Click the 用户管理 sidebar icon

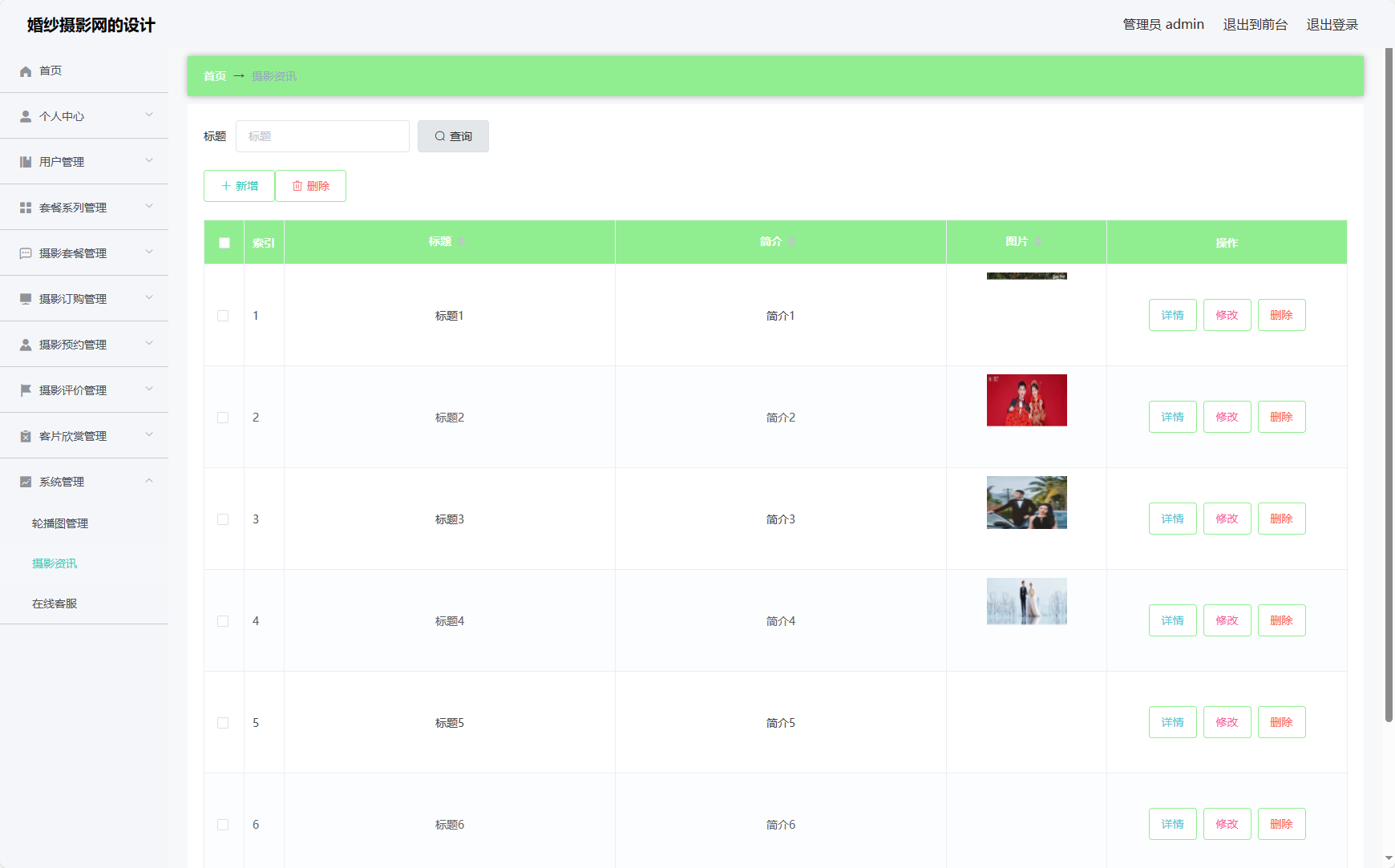point(26,163)
